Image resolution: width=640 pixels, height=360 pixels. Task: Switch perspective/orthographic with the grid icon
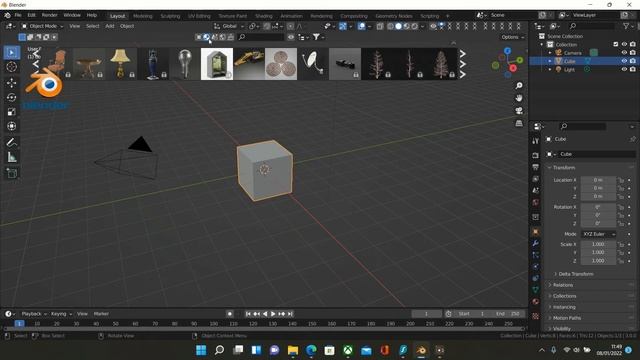coord(519,123)
